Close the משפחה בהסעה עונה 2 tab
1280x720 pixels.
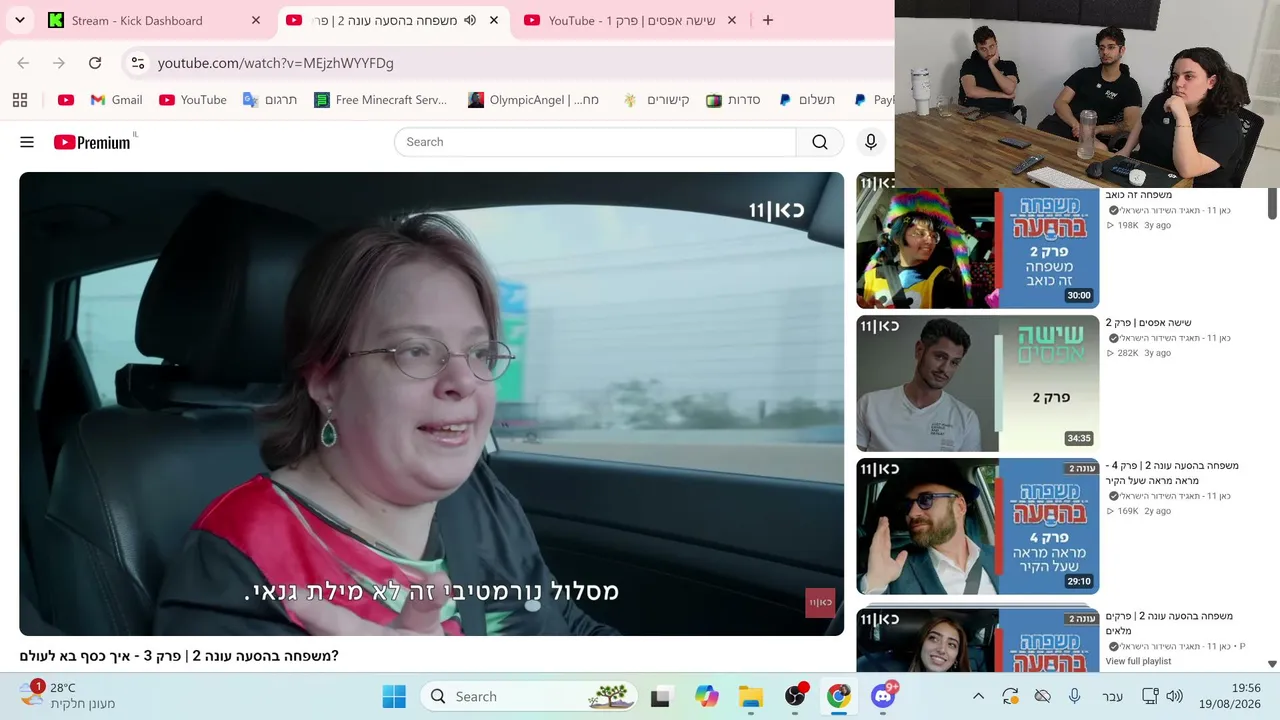(494, 20)
